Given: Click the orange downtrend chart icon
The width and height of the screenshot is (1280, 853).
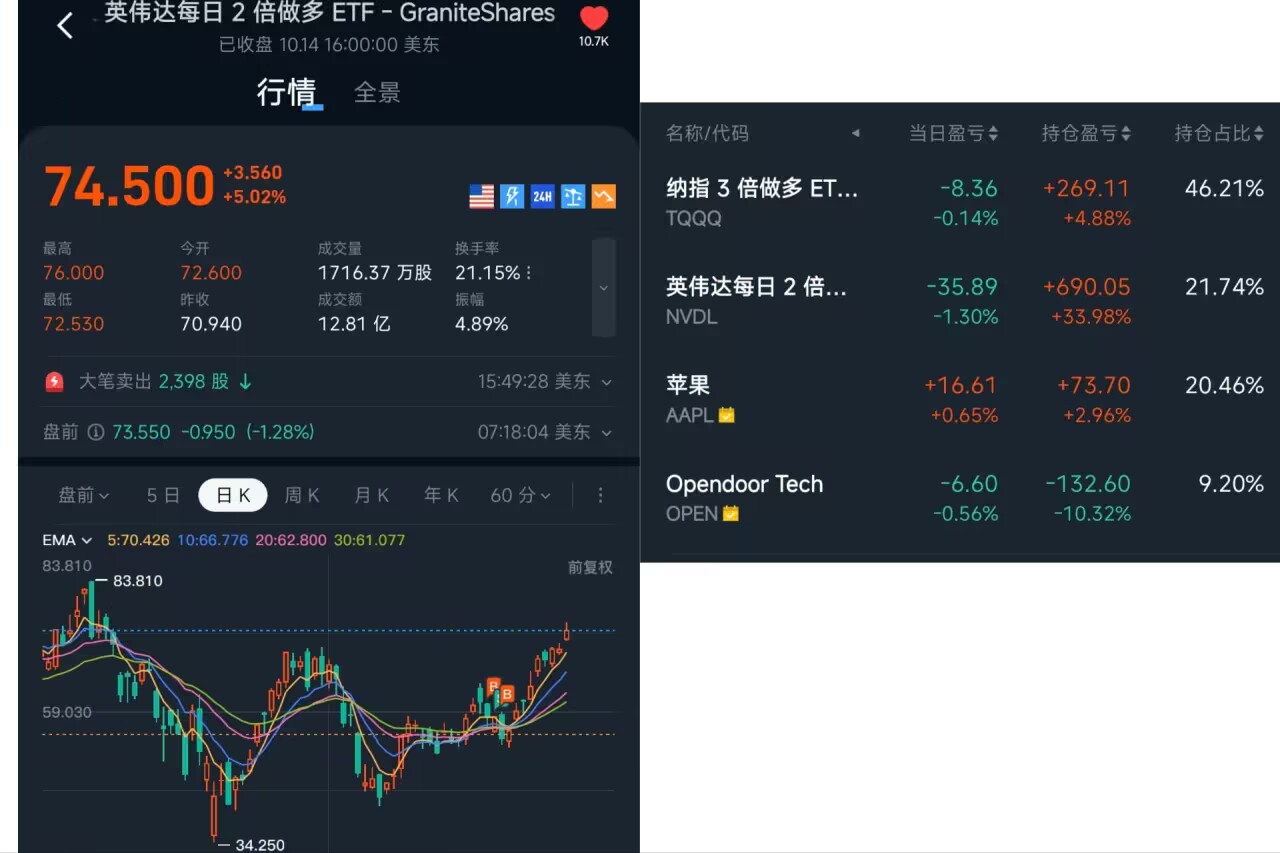Looking at the screenshot, I should click(x=603, y=196).
